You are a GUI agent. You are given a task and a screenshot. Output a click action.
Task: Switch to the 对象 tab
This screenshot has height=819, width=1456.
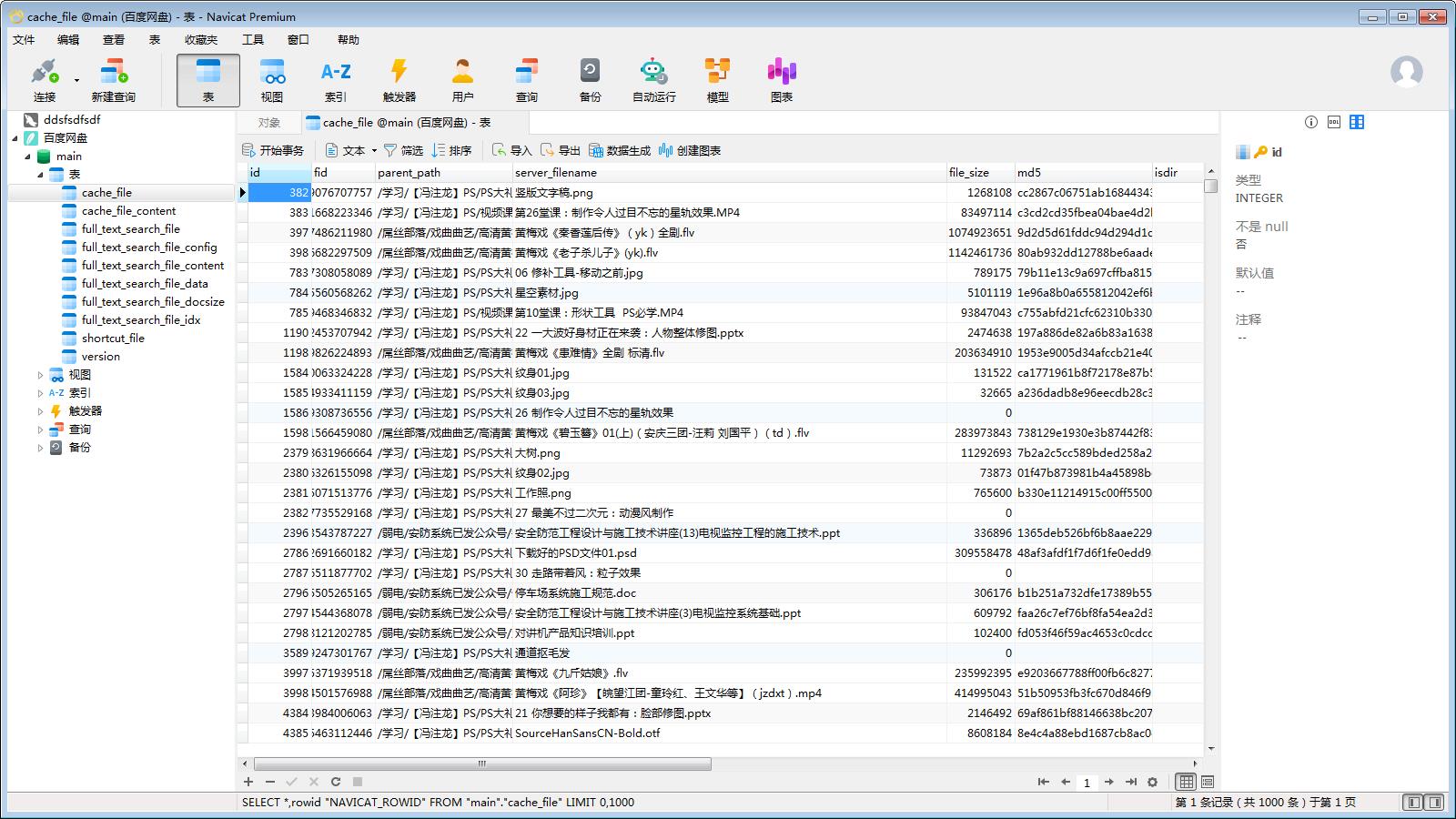tap(268, 123)
